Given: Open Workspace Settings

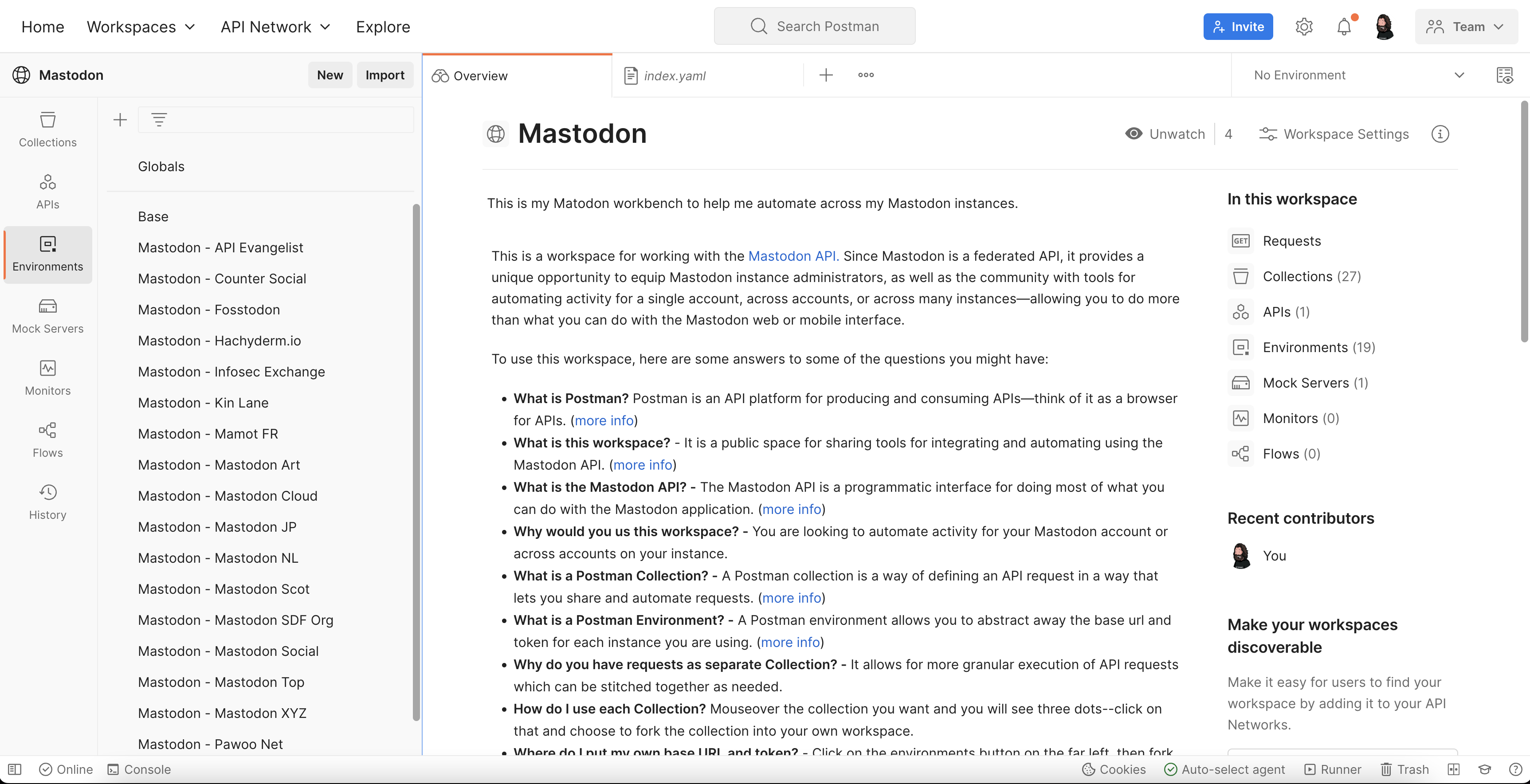Looking at the screenshot, I should point(1334,134).
